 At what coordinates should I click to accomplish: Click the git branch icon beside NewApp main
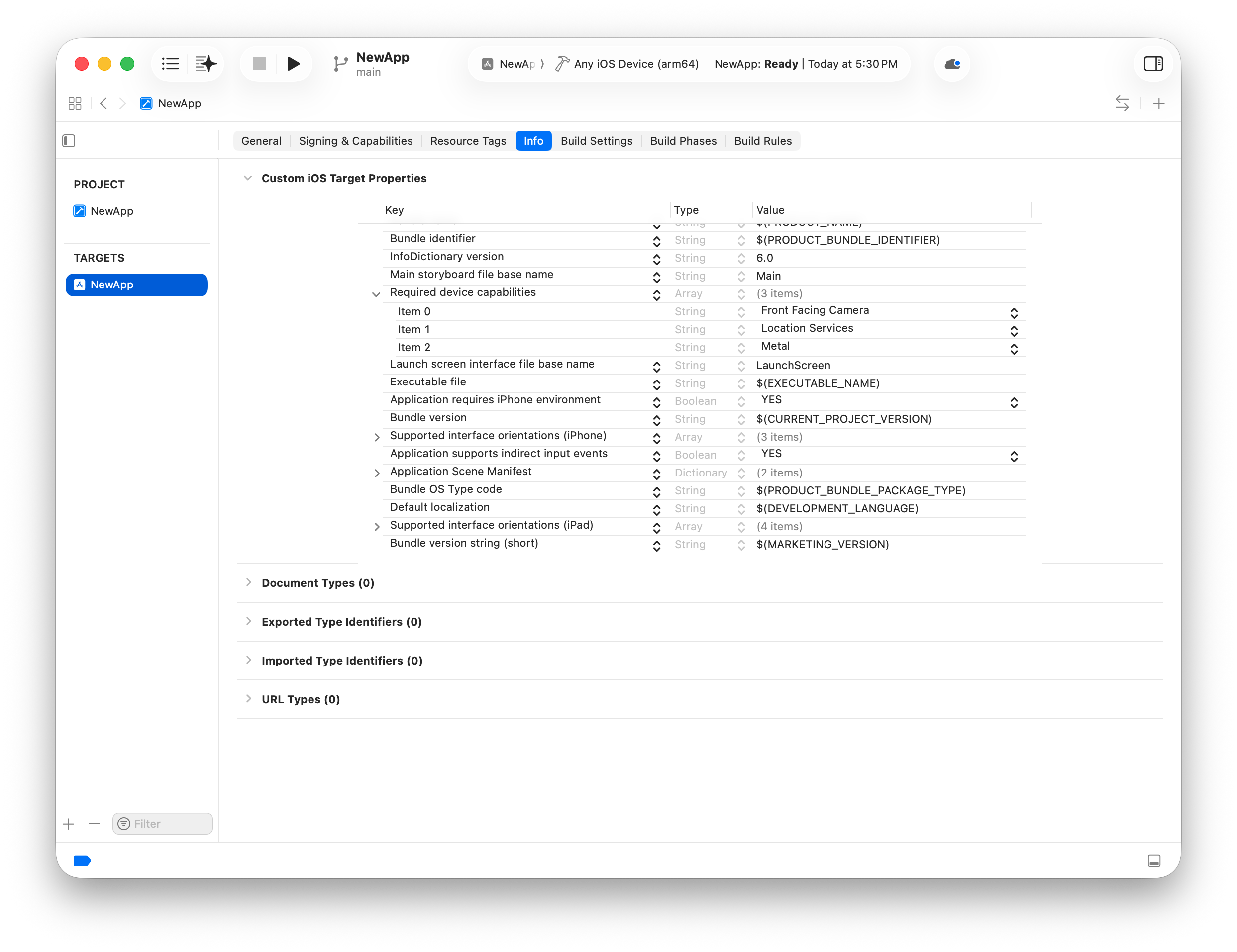point(340,64)
